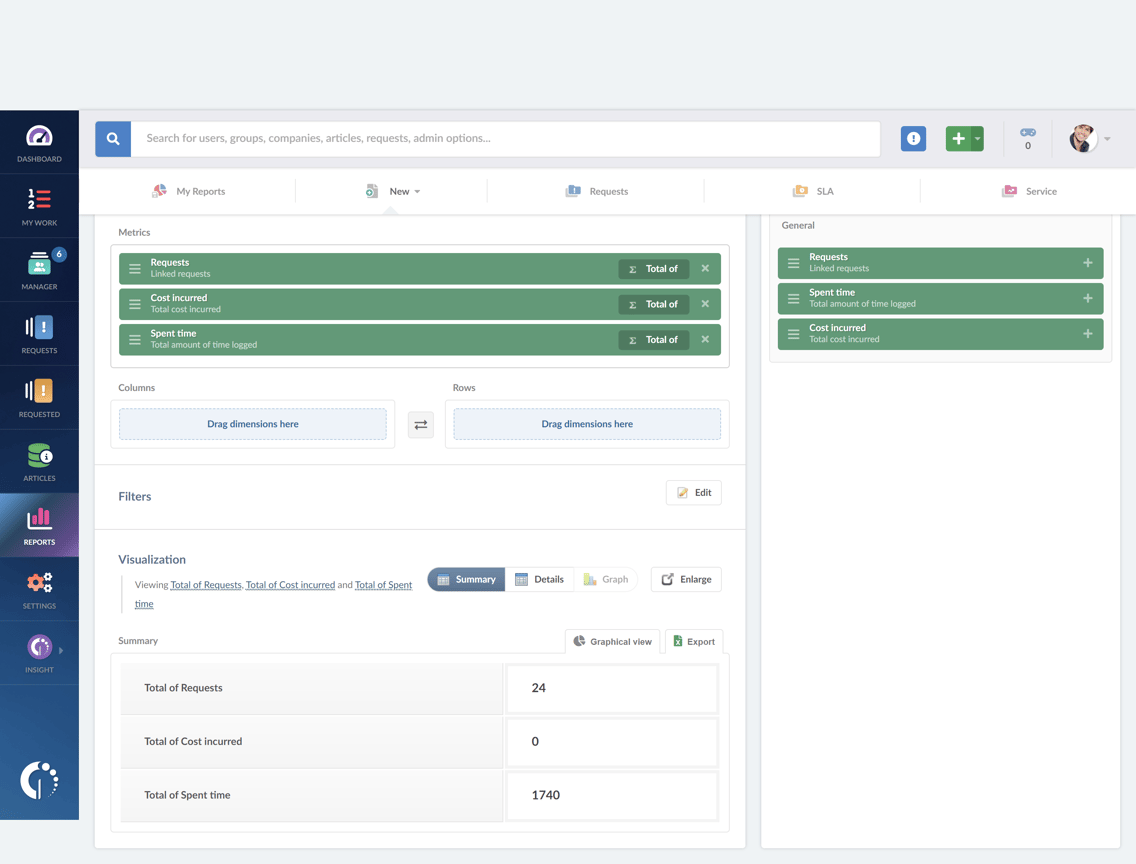Open the green plus create button

(959, 138)
